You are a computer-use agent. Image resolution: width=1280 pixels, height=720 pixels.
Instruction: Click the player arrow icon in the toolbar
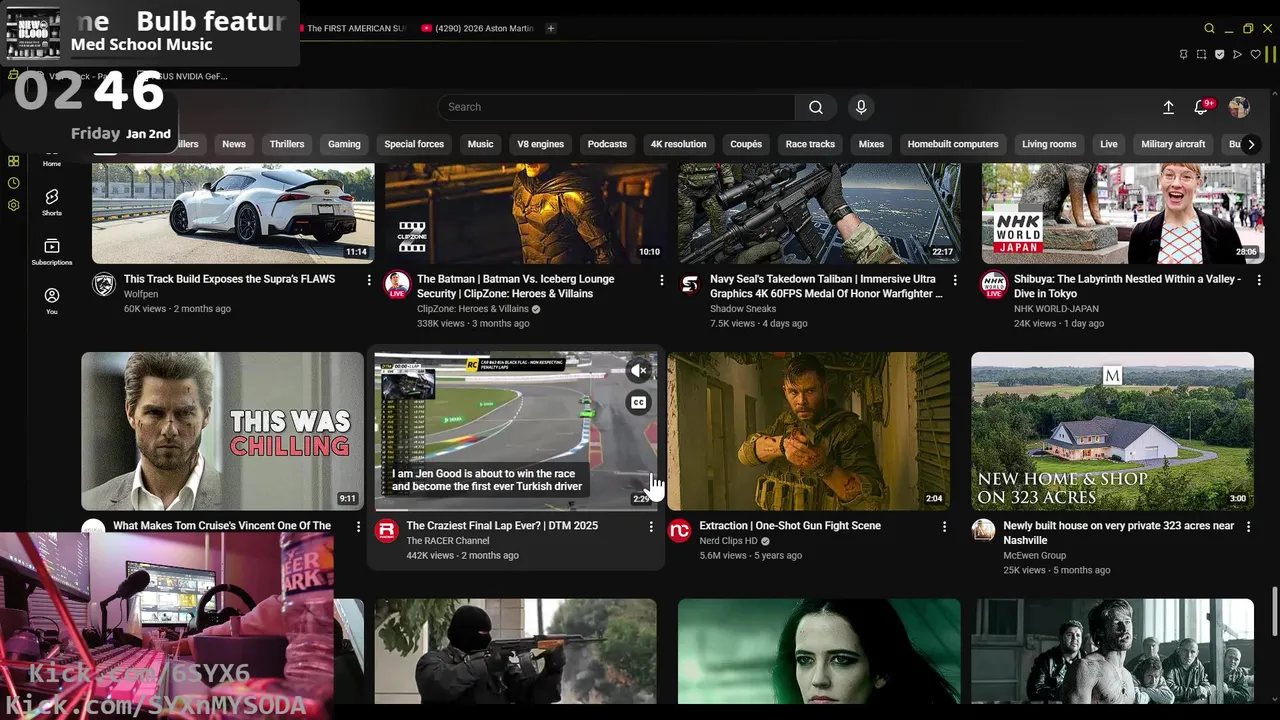tap(1237, 54)
